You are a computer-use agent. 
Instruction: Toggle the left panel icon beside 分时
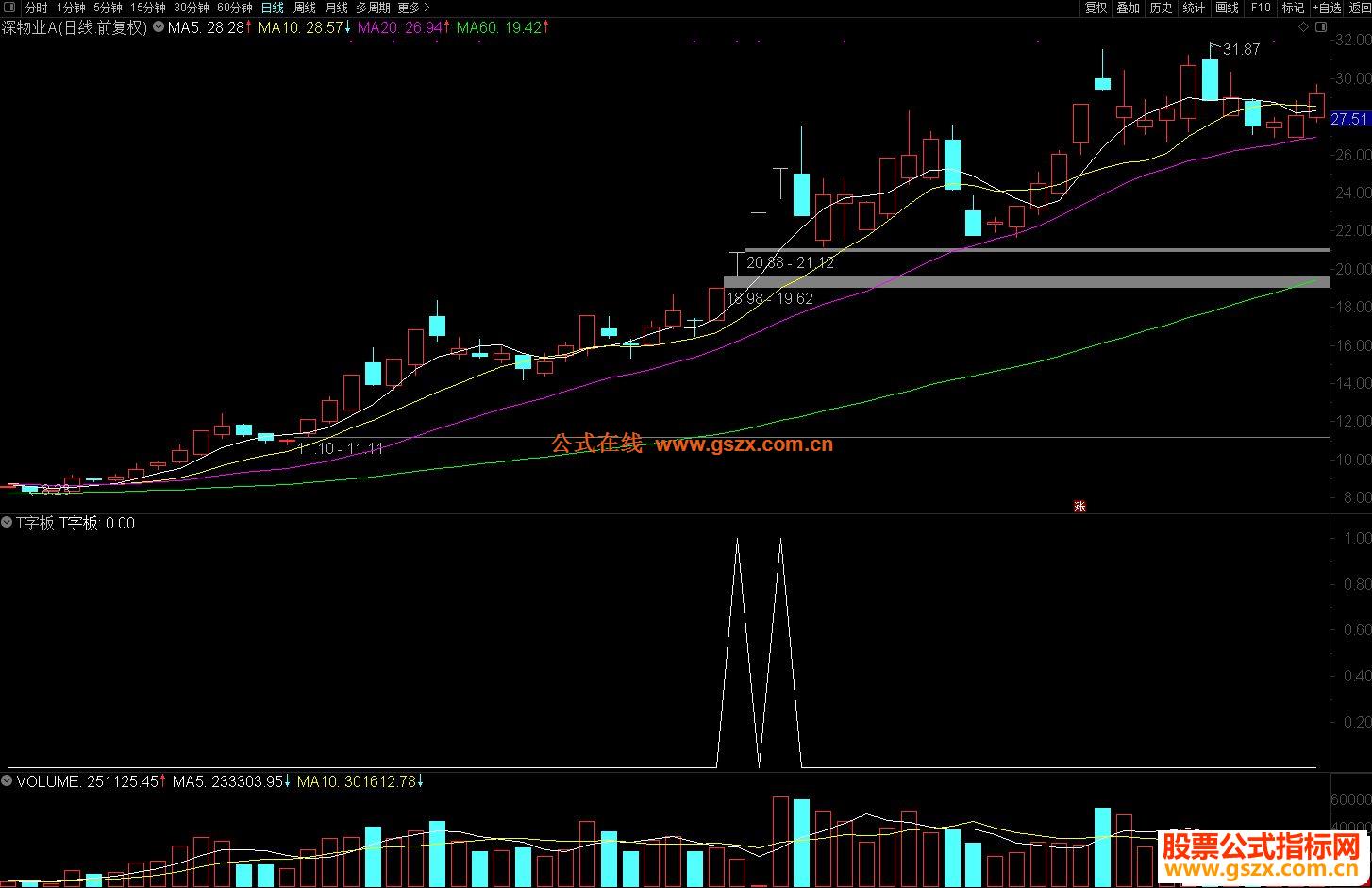pos(8,8)
